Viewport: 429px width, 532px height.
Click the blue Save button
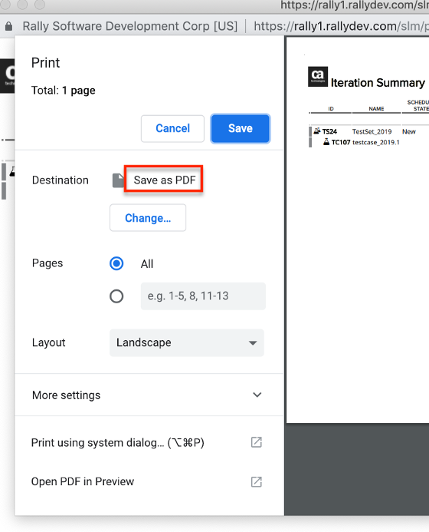pos(240,129)
